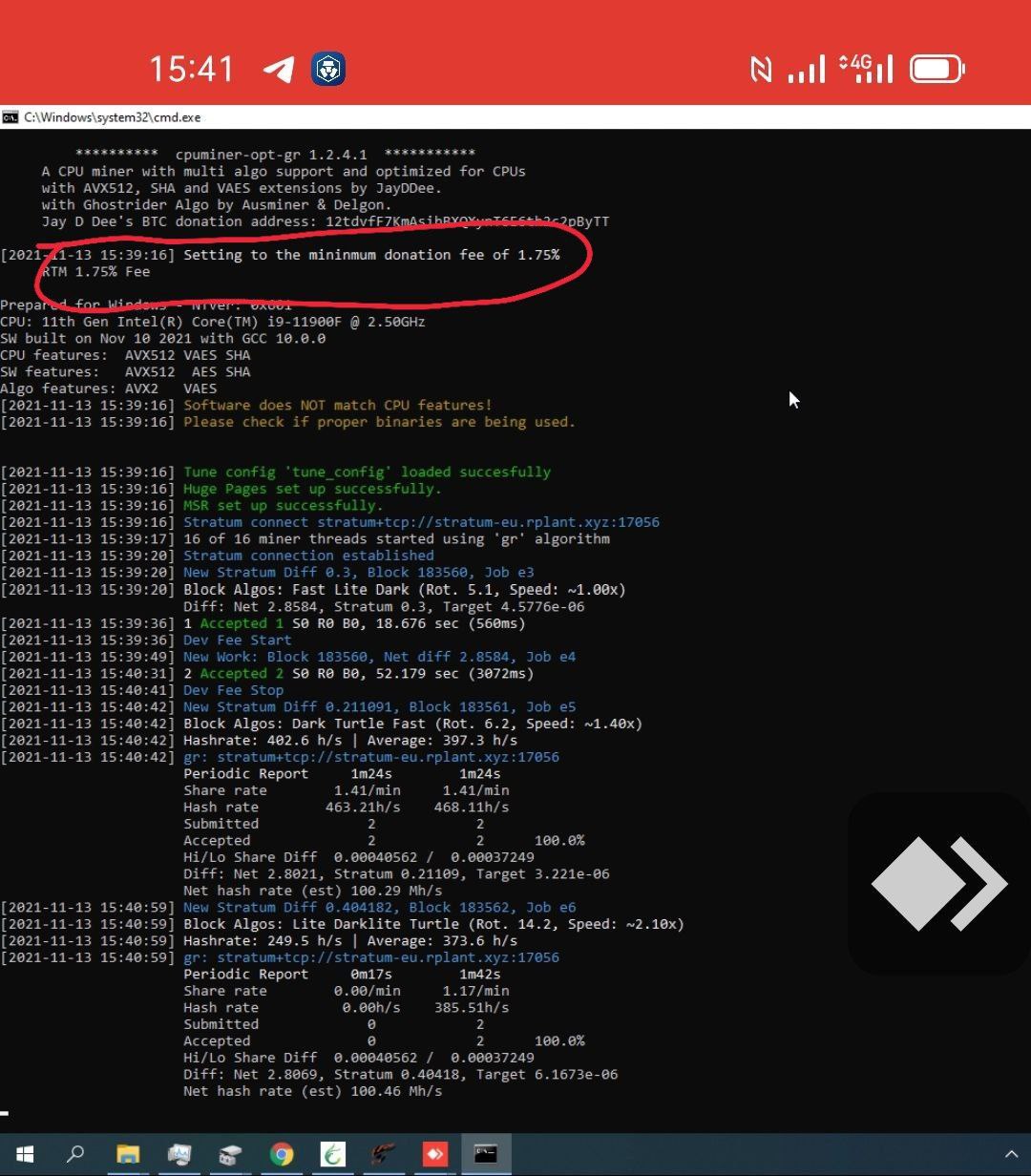Image resolution: width=1031 pixels, height=1176 pixels.
Task: Tap the battery indicator in status bar
Action: pos(937,69)
